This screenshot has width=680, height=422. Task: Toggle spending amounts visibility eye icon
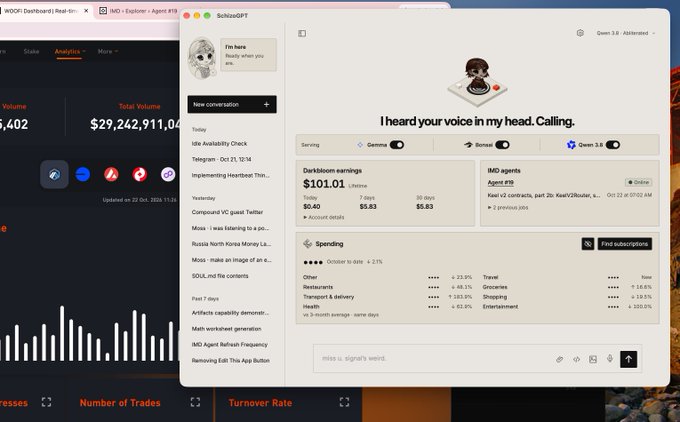click(588, 244)
